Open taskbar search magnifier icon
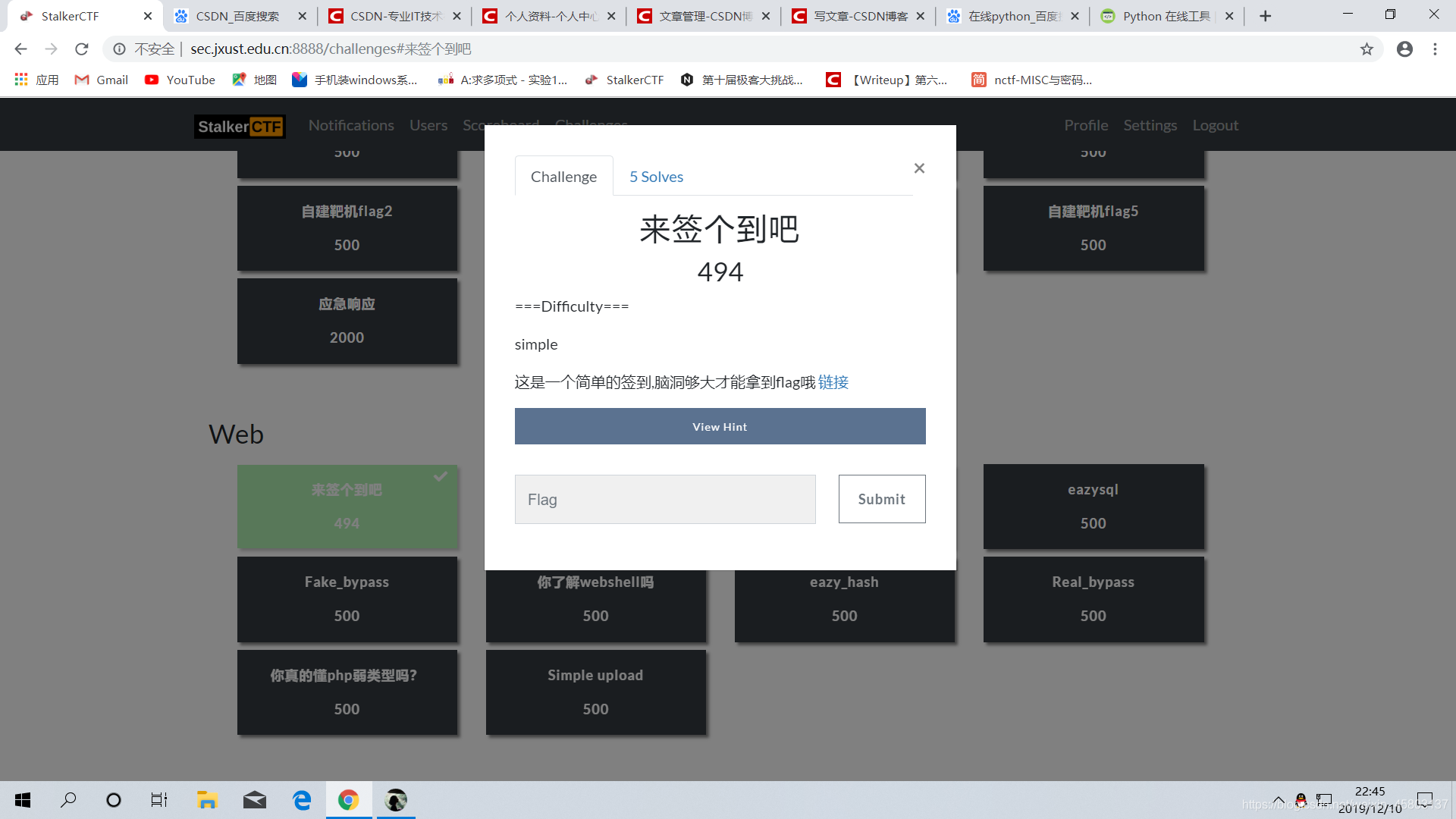 point(68,800)
